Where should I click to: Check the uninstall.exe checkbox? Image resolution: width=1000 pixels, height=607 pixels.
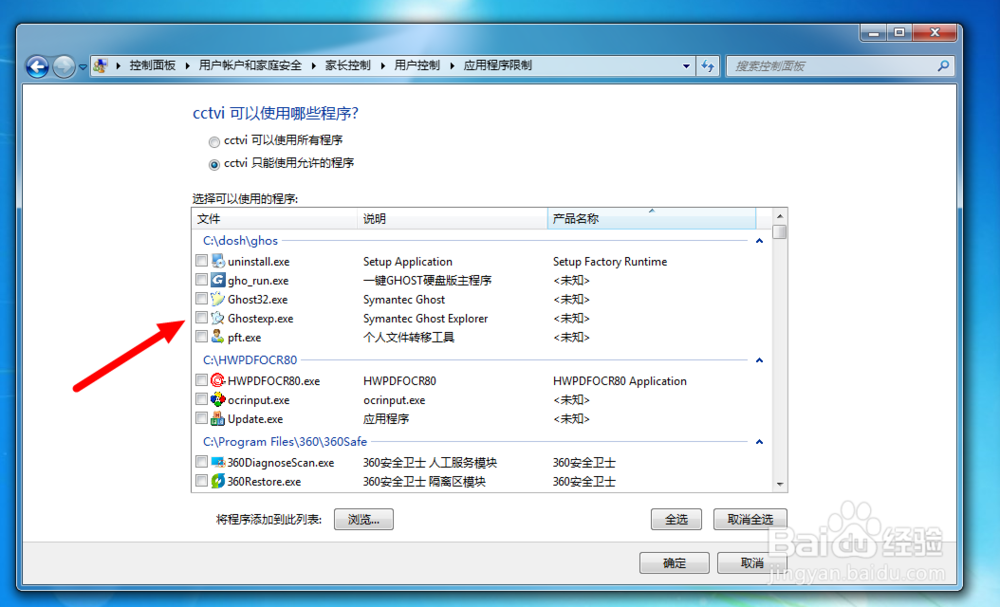[x=202, y=261]
